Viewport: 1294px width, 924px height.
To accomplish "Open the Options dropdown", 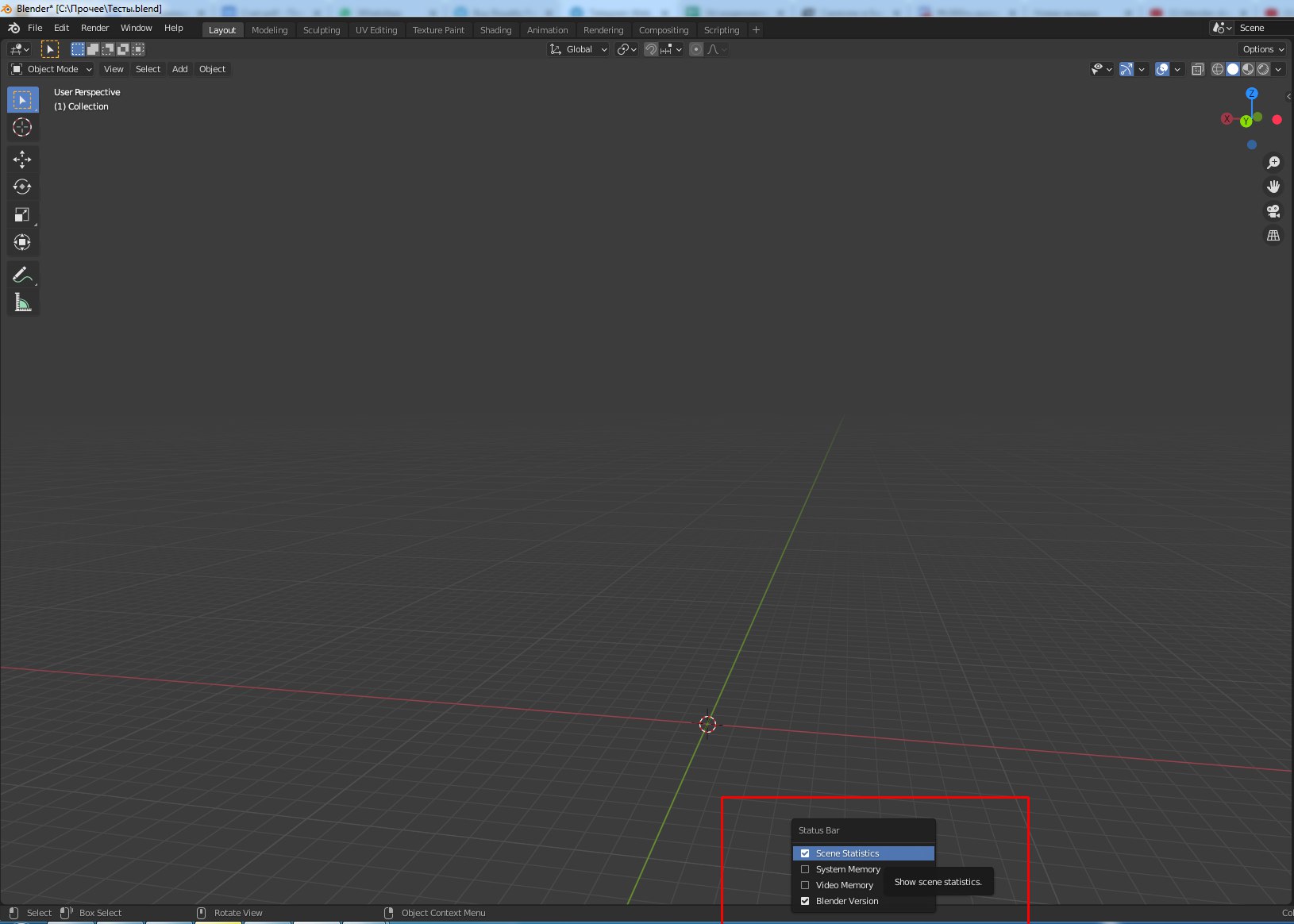I will click(1263, 49).
